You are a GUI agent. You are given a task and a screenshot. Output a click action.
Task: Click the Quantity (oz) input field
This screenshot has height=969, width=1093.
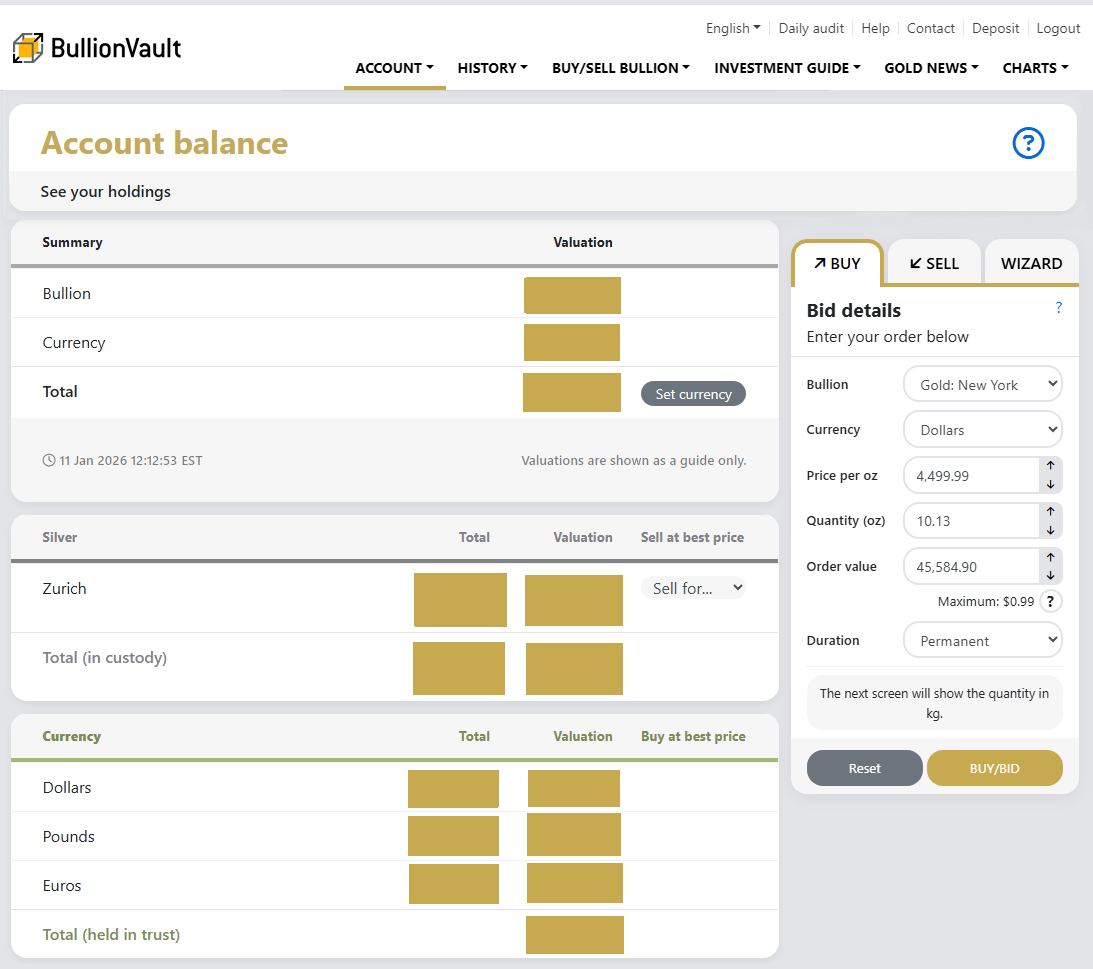[x=970, y=521]
